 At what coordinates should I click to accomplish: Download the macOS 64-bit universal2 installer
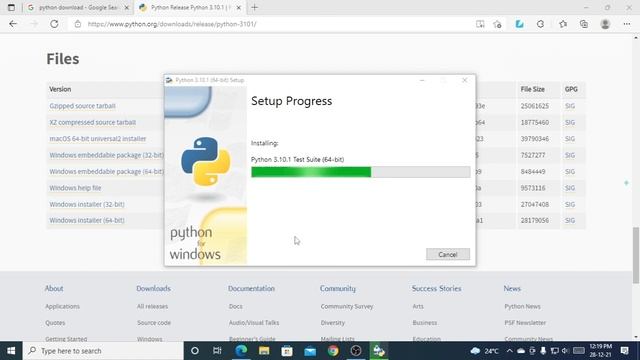click(98, 138)
